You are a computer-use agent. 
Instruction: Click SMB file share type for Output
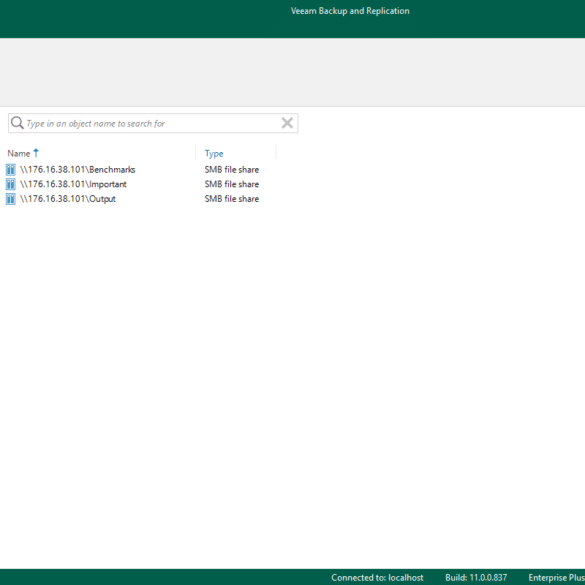tap(232, 199)
